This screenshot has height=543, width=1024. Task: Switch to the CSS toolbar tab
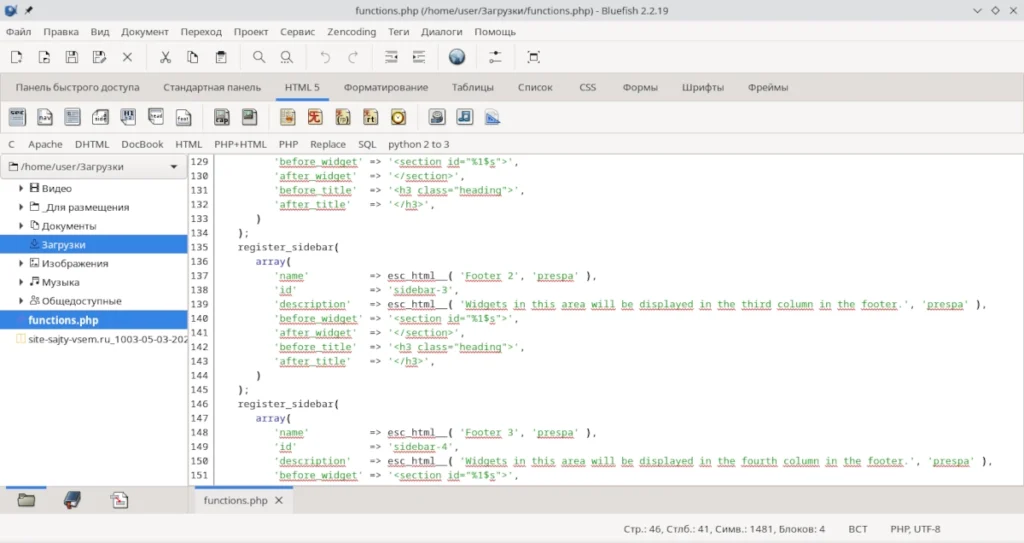tap(588, 87)
